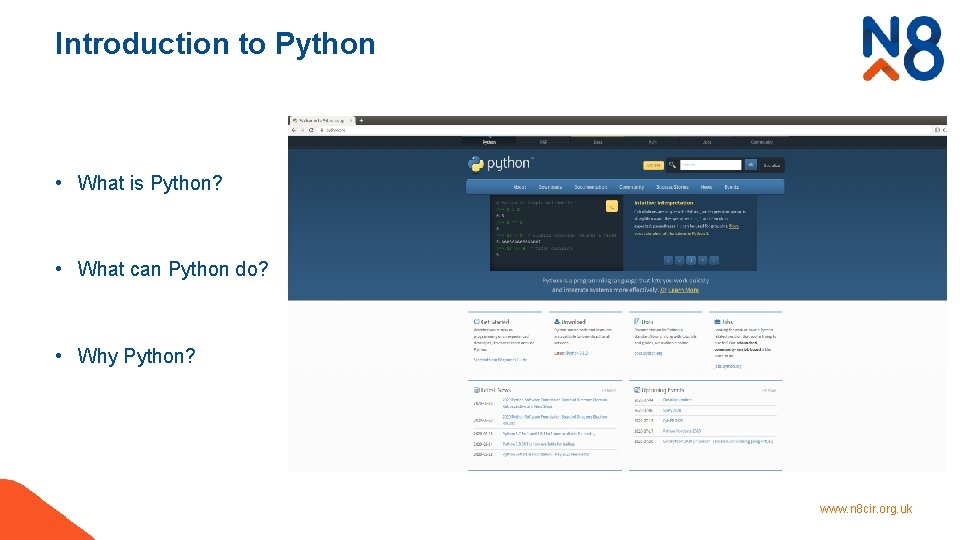Open the Events navigation menu
This screenshot has width=960, height=540.
[732, 187]
